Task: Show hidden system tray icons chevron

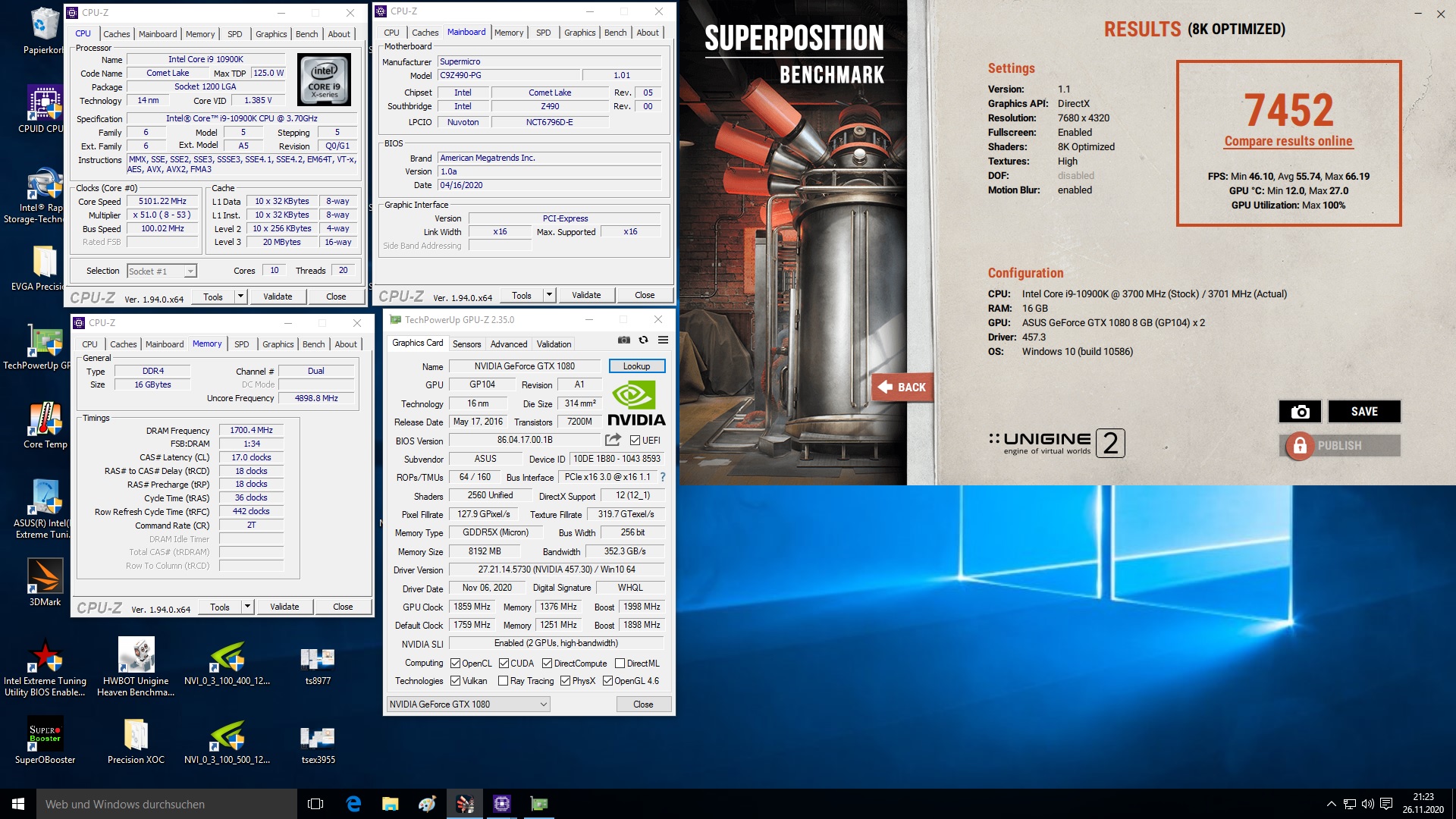Action: click(x=1331, y=804)
